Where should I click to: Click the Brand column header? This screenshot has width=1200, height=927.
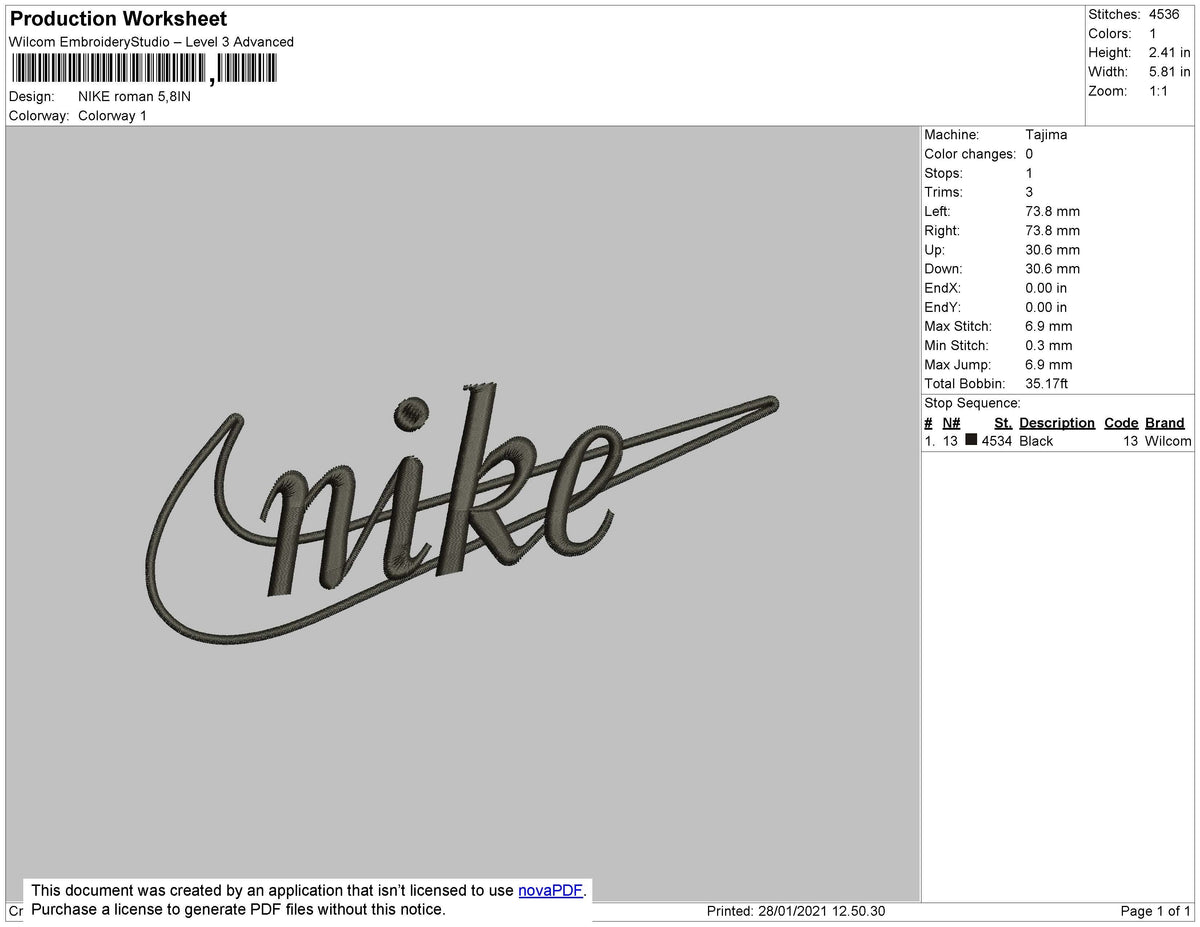(1164, 422)
